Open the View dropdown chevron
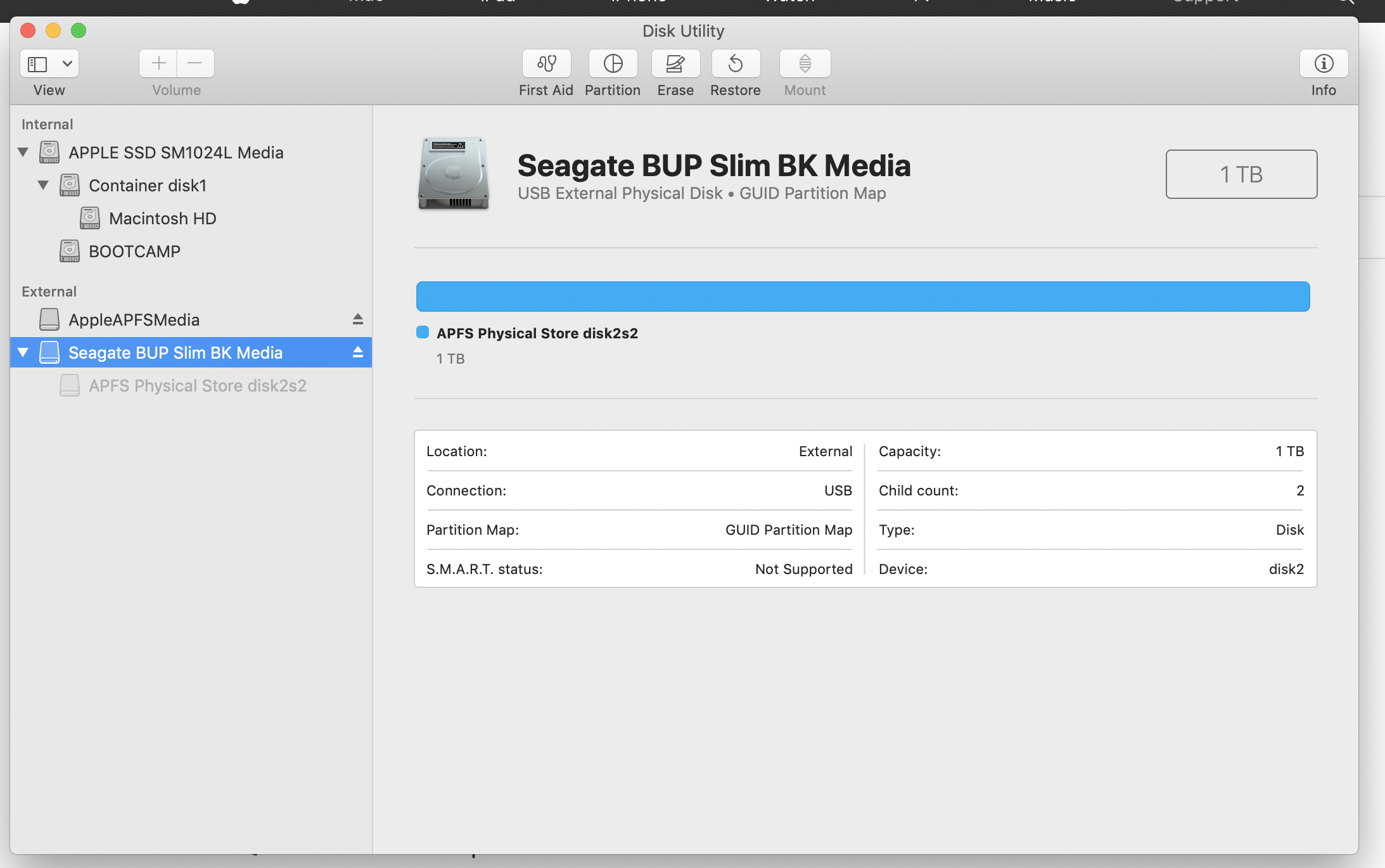The height and width of the screenshot is (868, 1385). point(67,64)
